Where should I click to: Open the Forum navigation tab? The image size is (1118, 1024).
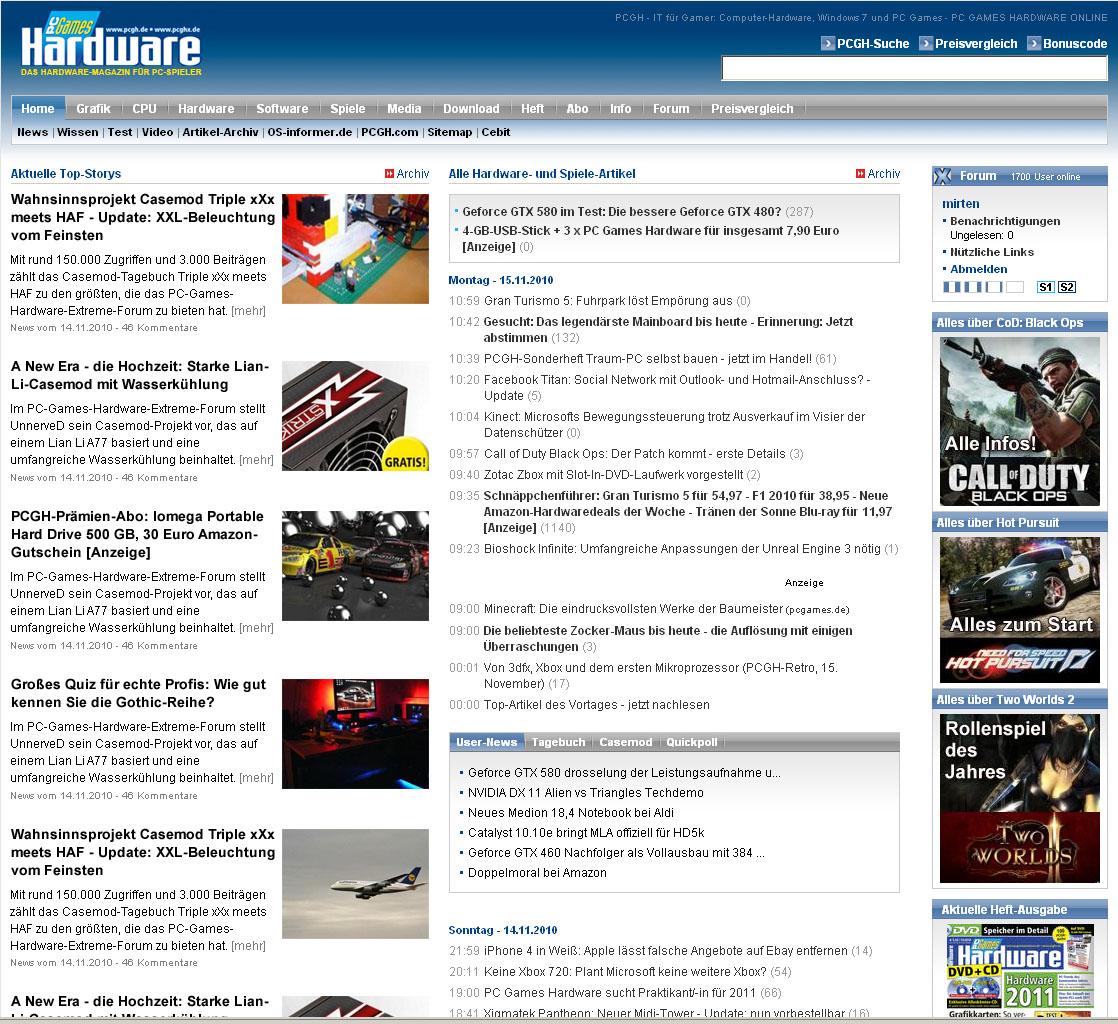coord(671,108)
